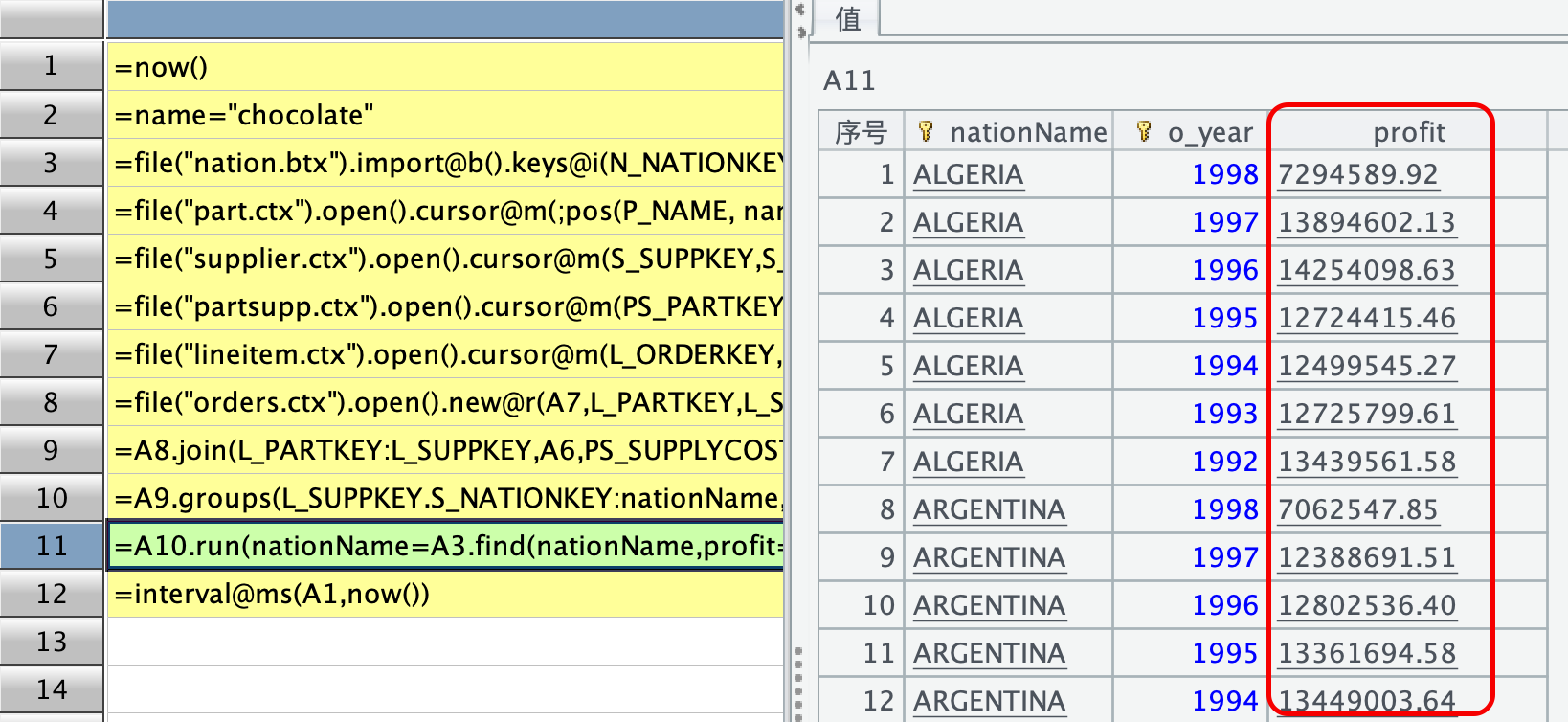Click the 序号 column header
The width and height of the screenshot is (1568, 722).
(x=861, y=132)
